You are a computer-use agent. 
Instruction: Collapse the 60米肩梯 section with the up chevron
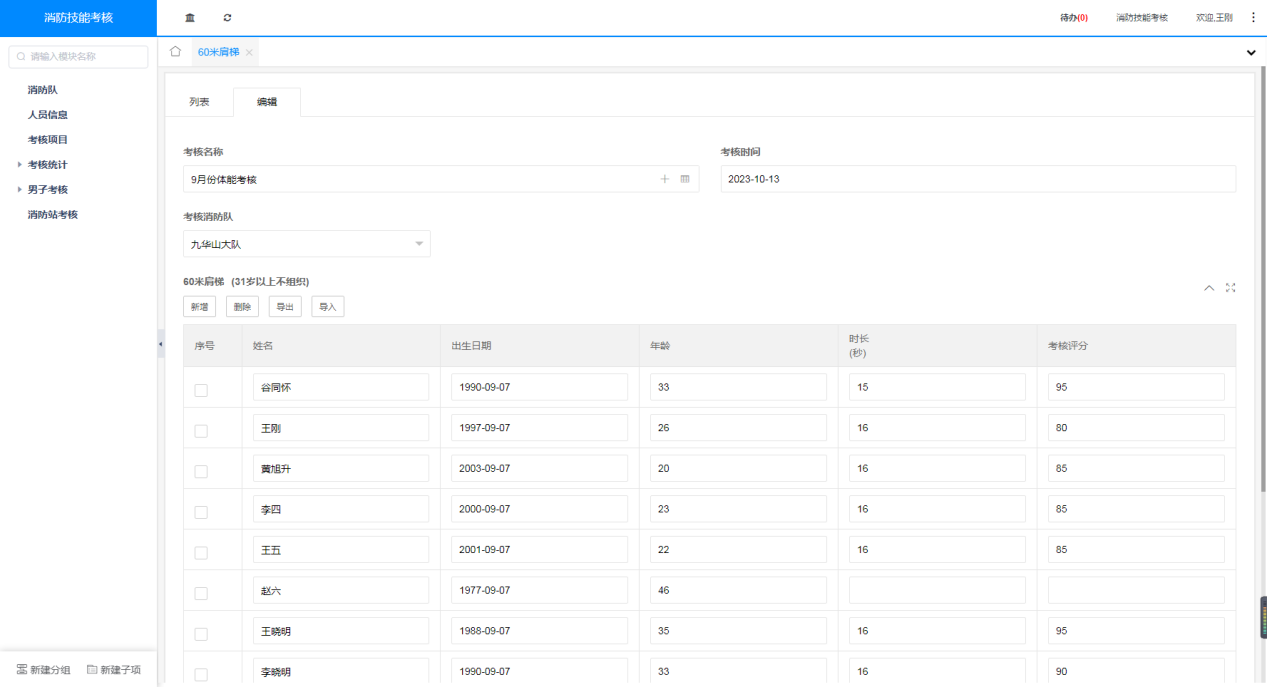point(1209,288)
